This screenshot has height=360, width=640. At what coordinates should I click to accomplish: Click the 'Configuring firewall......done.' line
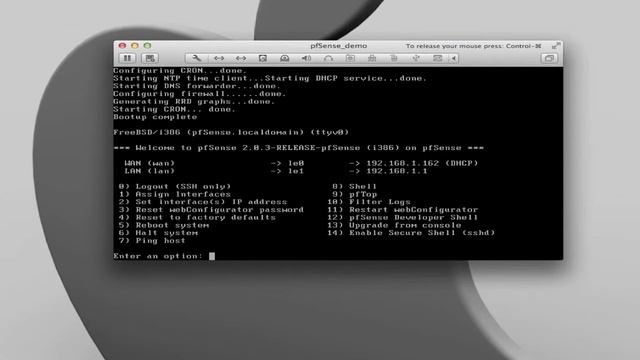200,94
